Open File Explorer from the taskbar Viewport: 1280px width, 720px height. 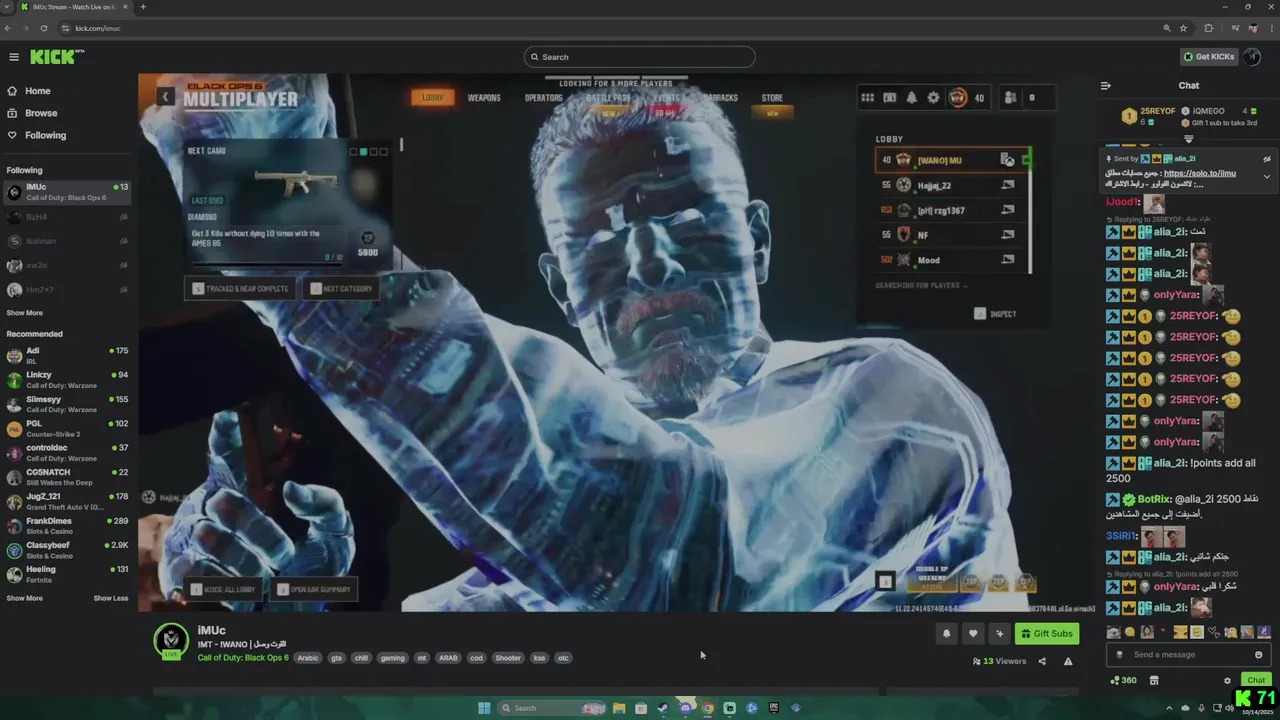tap(619, 708)
